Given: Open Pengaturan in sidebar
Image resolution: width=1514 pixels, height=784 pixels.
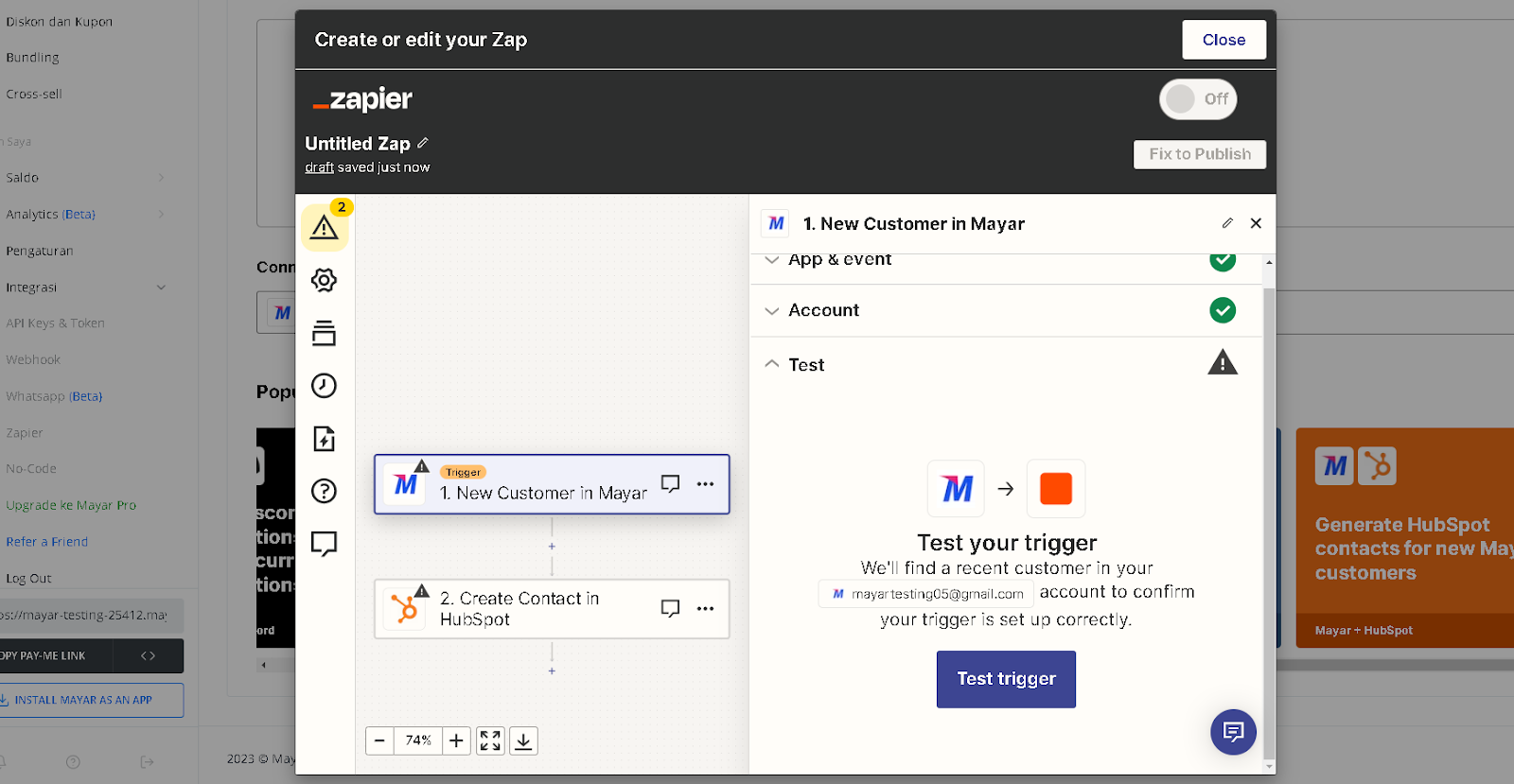Looking at the screenshot, I should pos(40,251).
